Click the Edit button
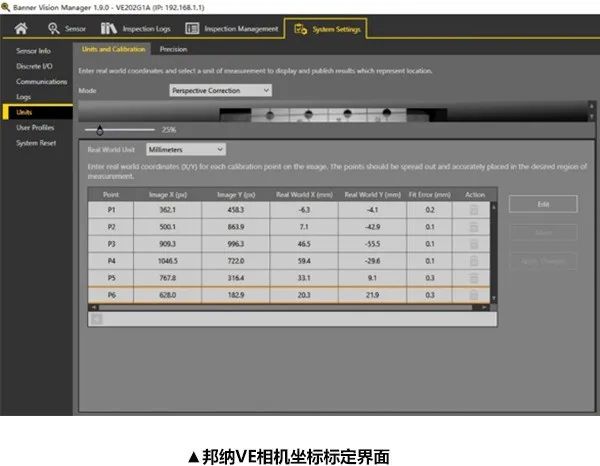This screenshot has width=600, height=466. (543, 204)
